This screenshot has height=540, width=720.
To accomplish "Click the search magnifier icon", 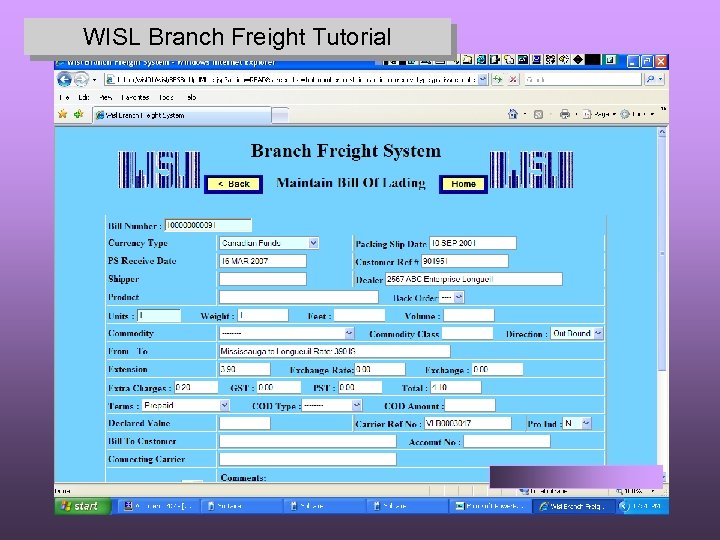I will (650, 79).
